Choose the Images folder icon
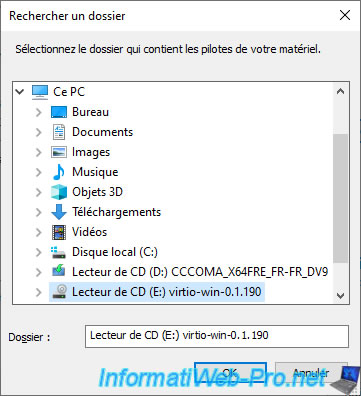Screen dimensions: 361x396 point(59,152)
